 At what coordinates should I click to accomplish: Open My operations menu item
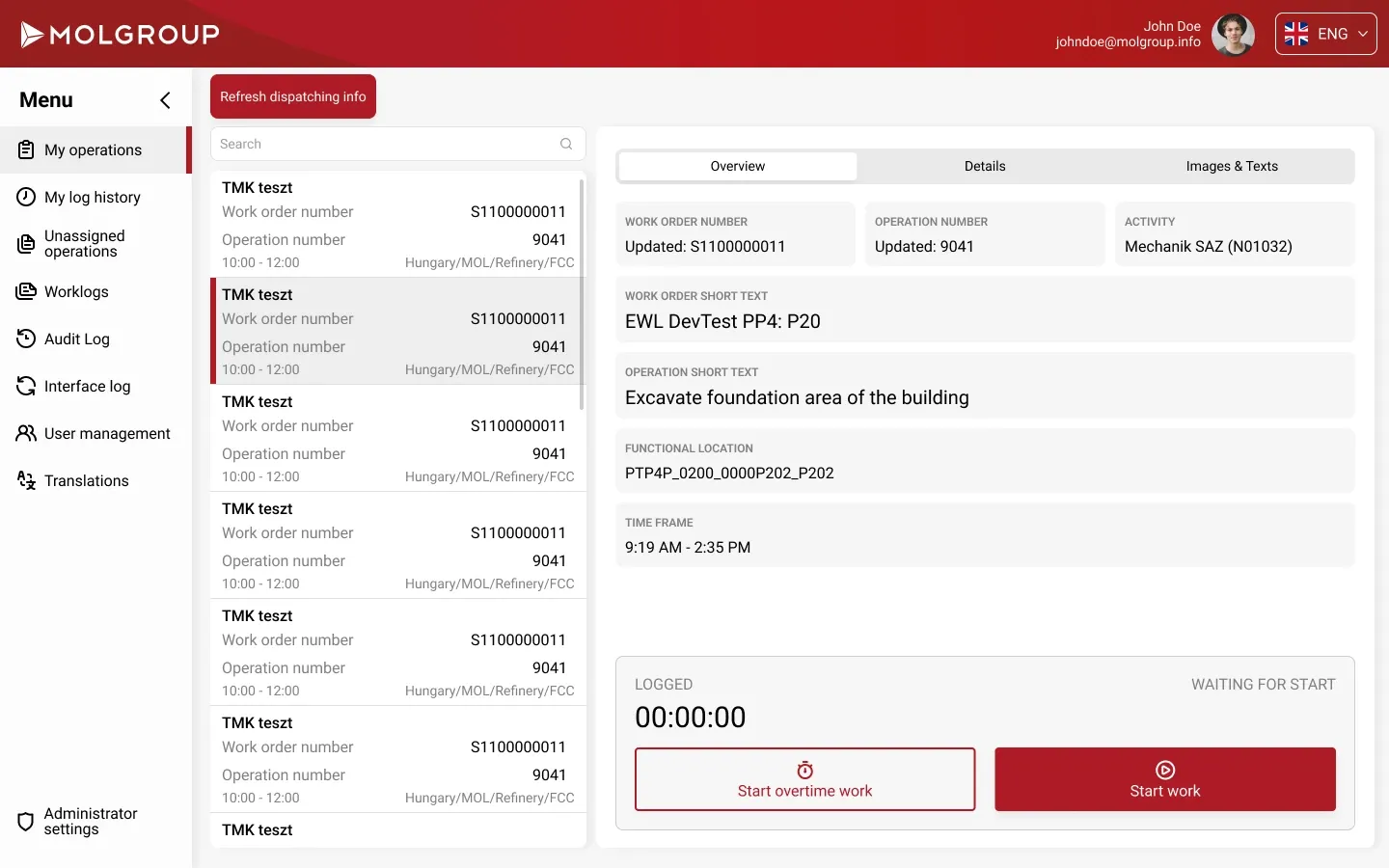[x=95, y=149]
